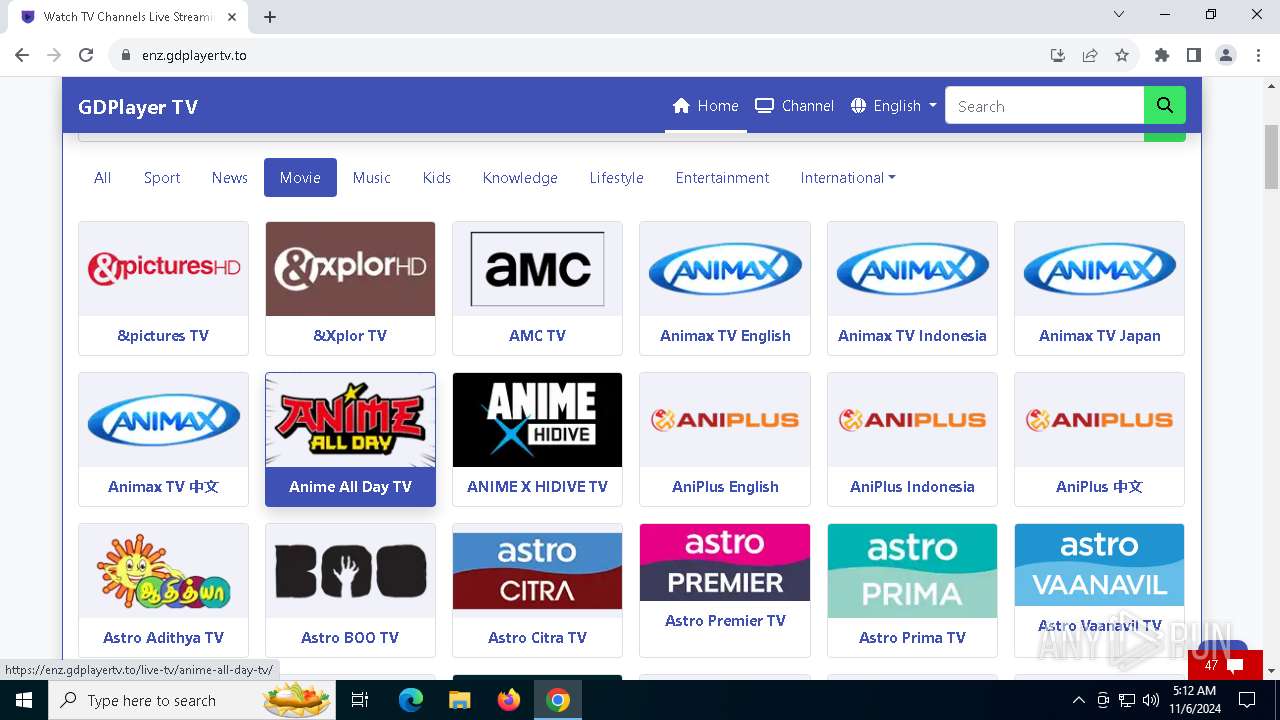Go to Home in navbar

[x=706, y=105]
